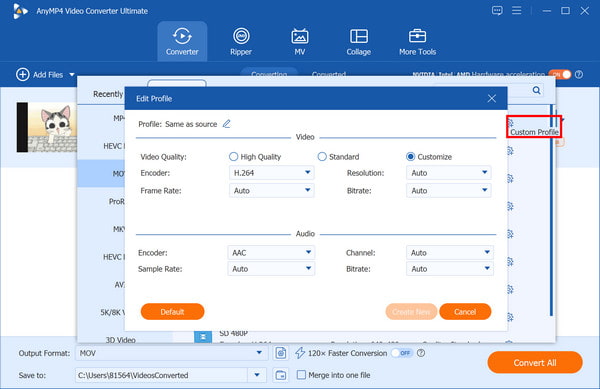Click the fifth profile gear icon
600x389 pixels.
coord(510,234)
